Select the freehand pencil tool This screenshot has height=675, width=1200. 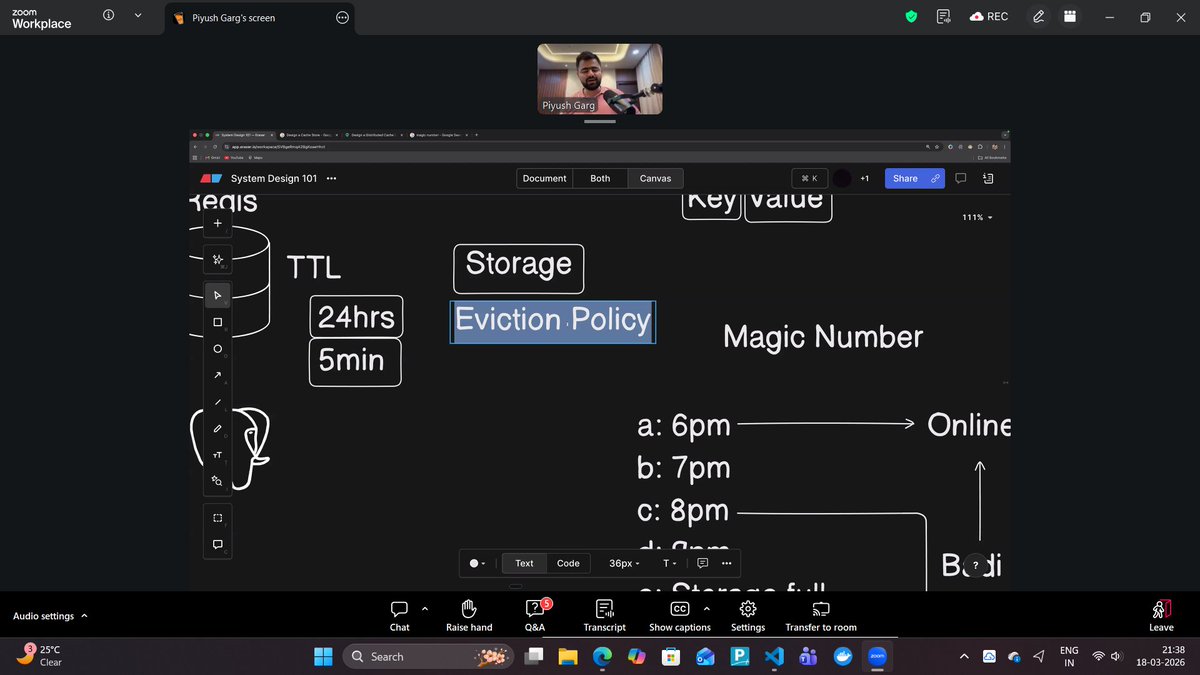tap(217, 428)
